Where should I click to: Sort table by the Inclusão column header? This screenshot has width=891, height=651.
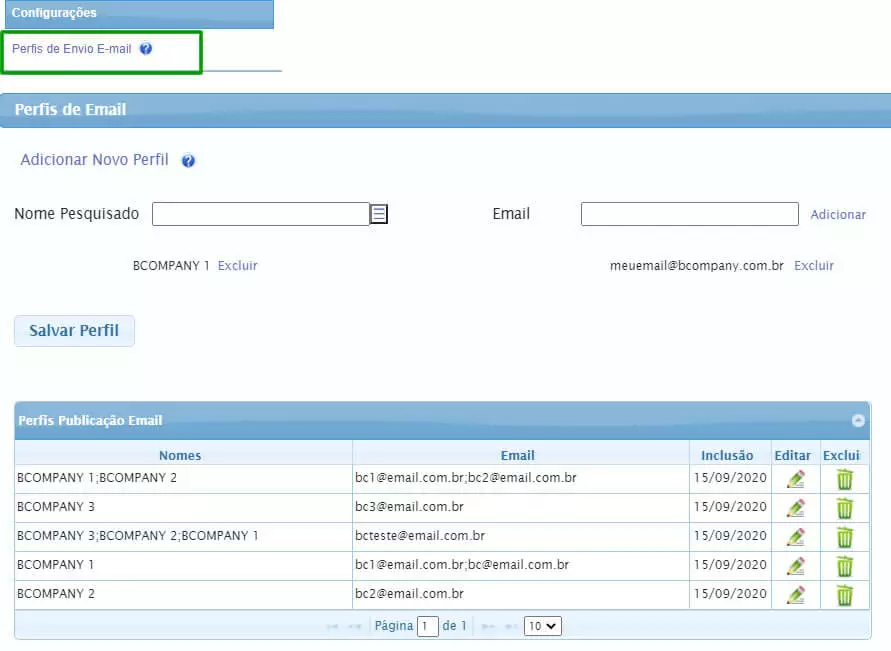tap(727, 456)
